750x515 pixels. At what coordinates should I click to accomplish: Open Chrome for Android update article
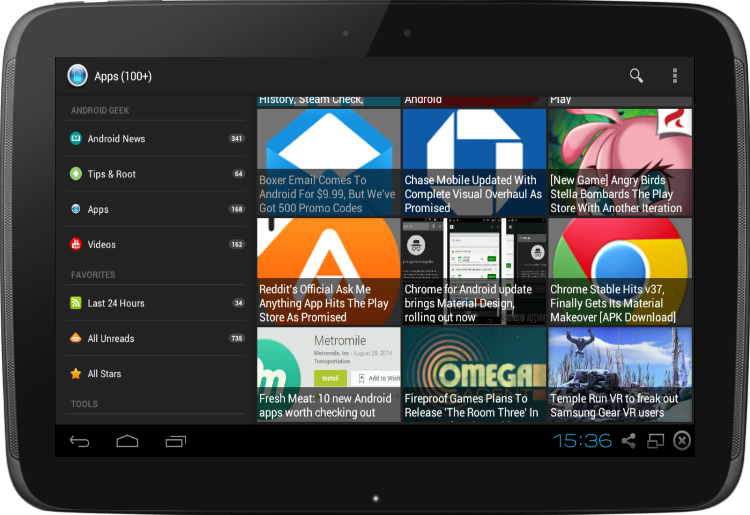coord(474,272)
